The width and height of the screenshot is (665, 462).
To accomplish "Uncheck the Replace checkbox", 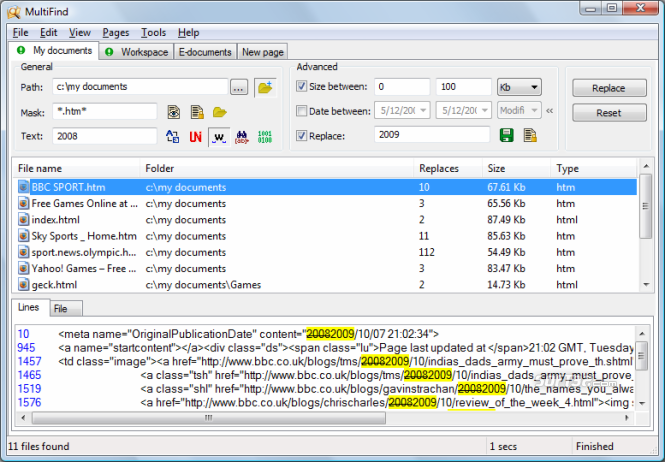I will tap(303, 135).
